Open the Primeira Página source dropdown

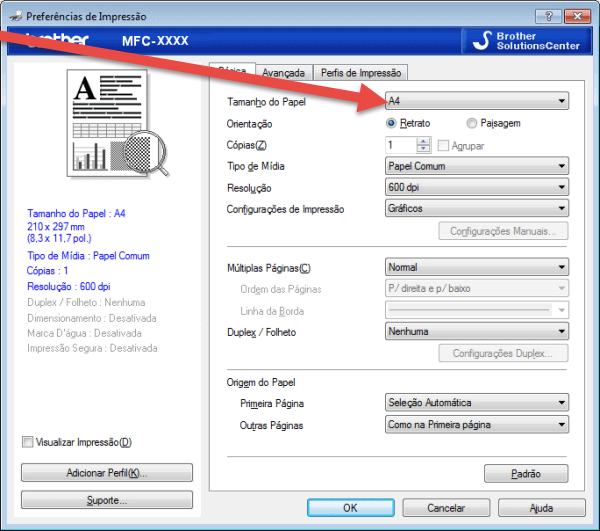point(476,403)
